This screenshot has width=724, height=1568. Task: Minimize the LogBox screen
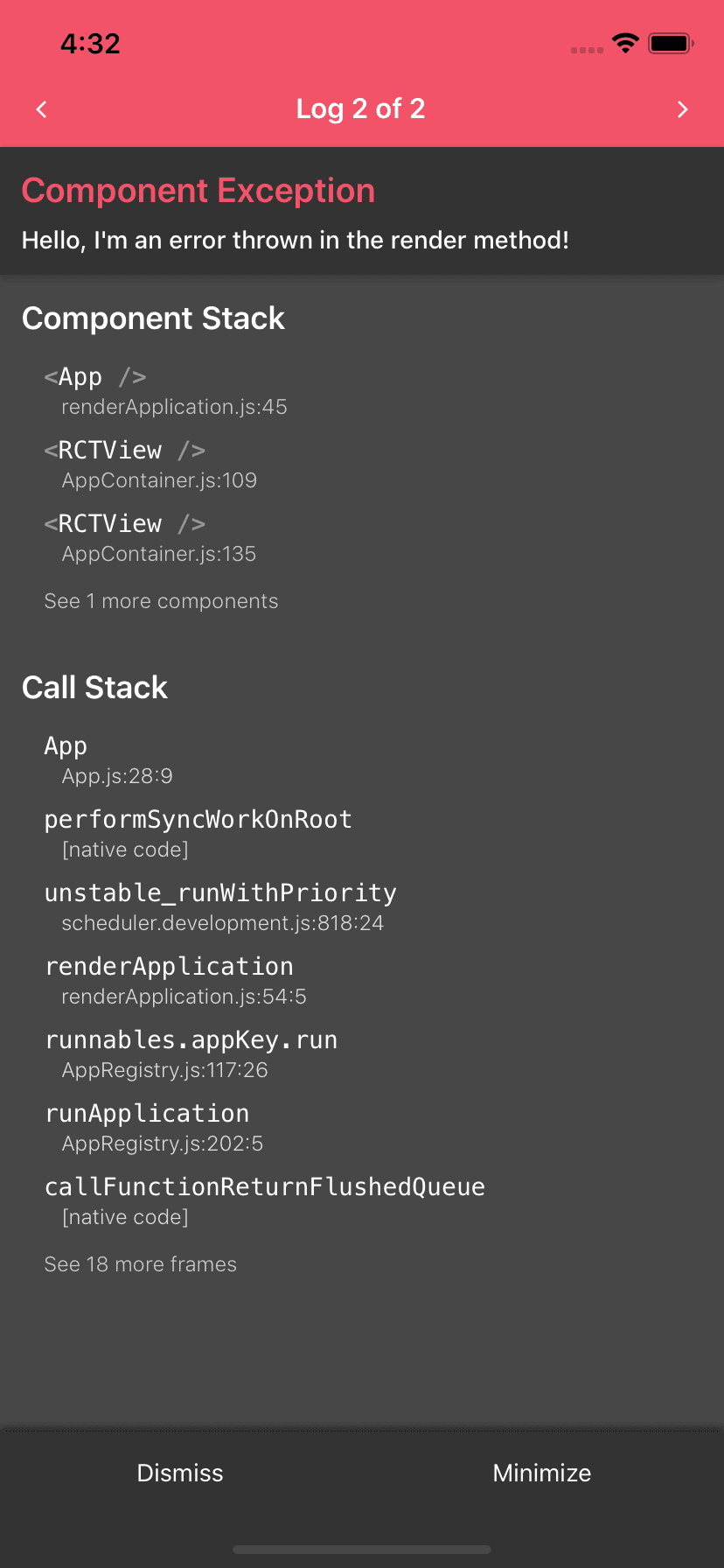pos(542,1473)
